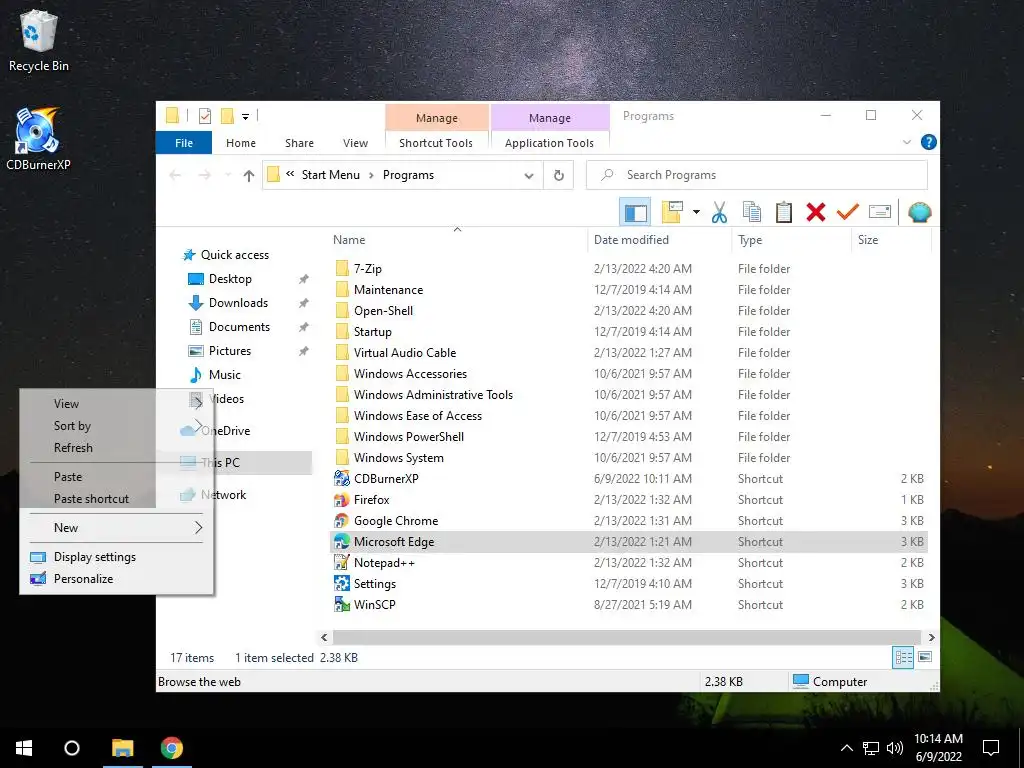Select the Google Chrome shortcut icon in the list

(342, 521)
